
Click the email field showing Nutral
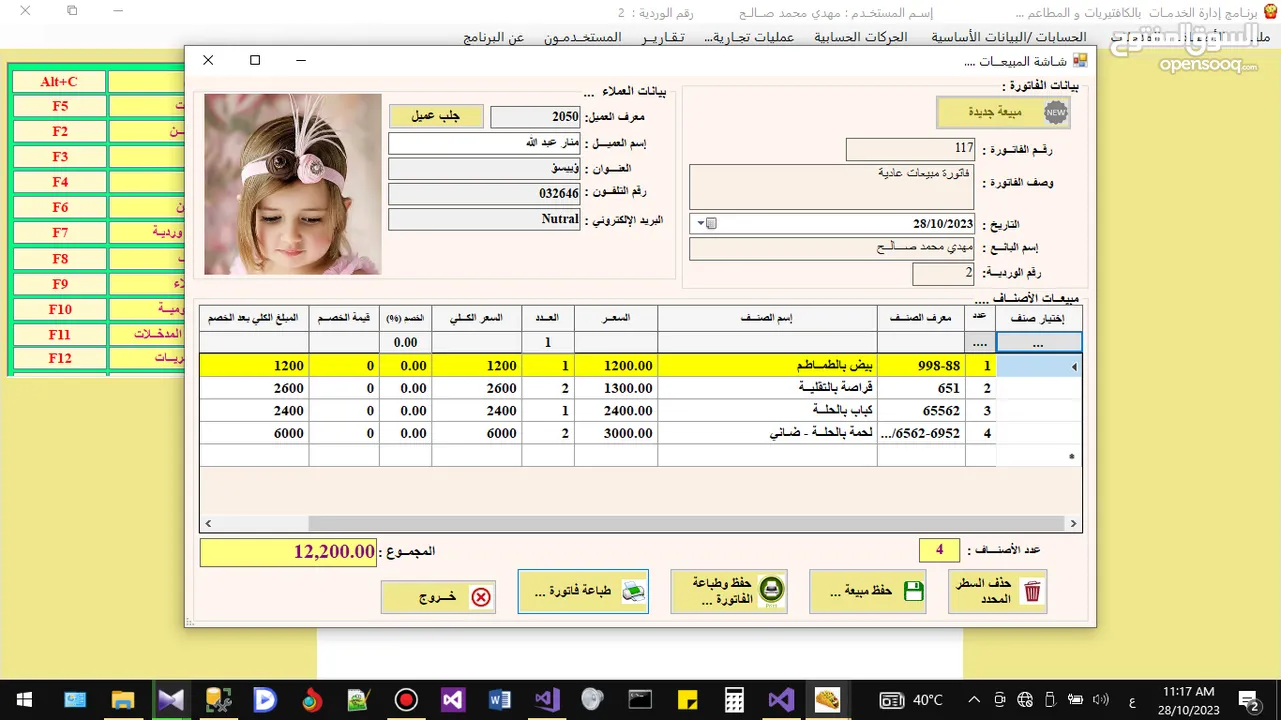[x=484, y=219]
